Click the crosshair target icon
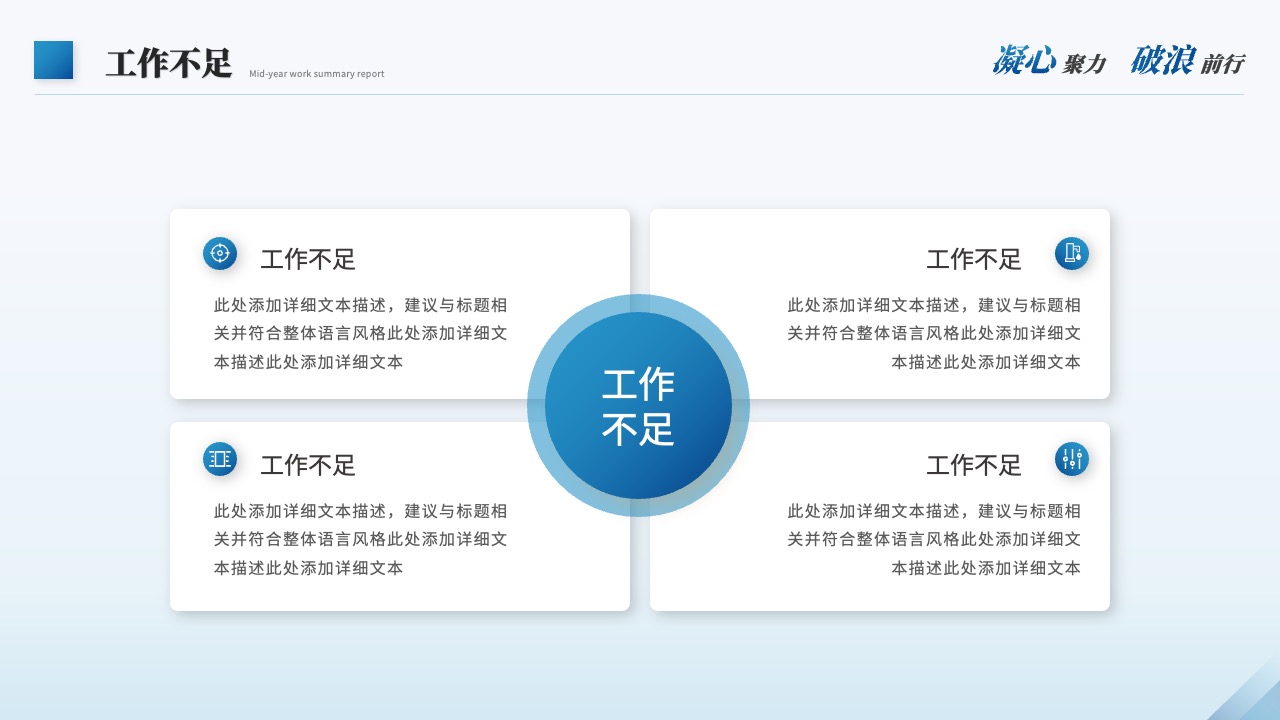 [x=220, y=254]
